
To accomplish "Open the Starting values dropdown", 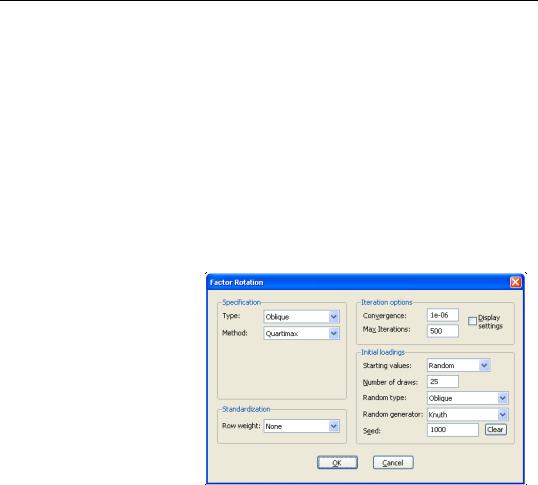I will [458, 365].
